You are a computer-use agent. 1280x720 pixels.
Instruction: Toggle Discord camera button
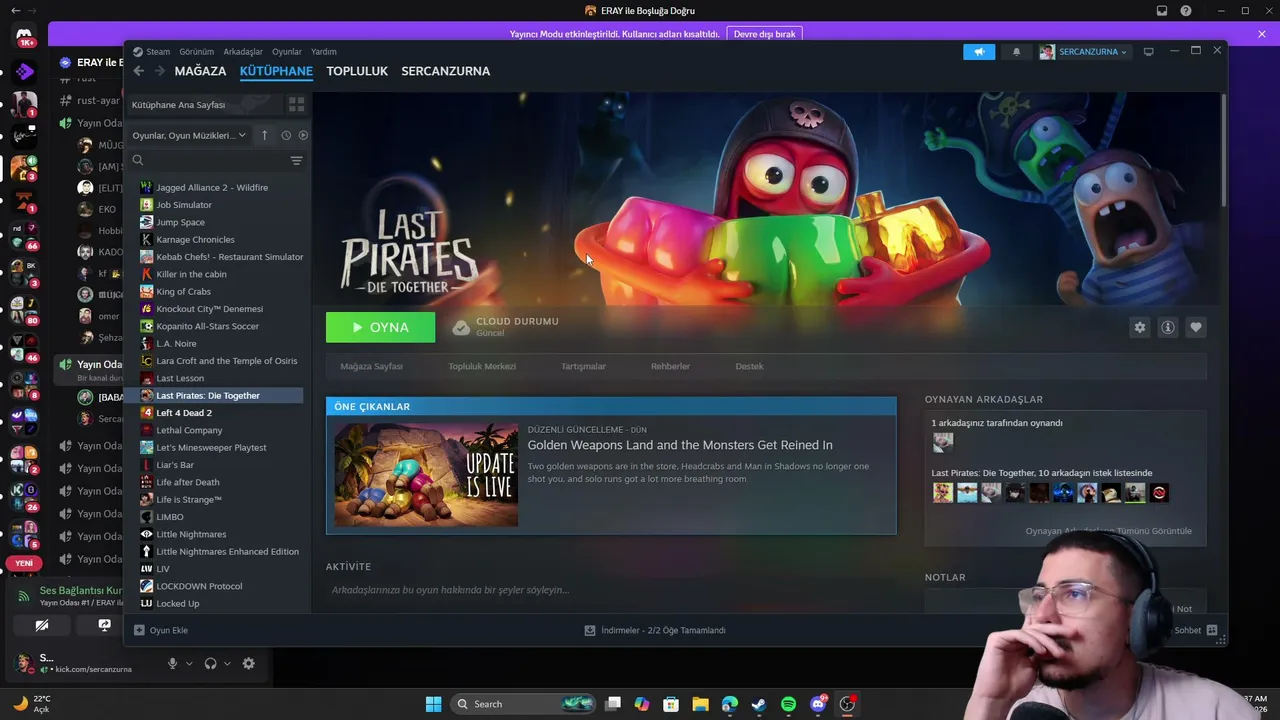click(41, 625)
